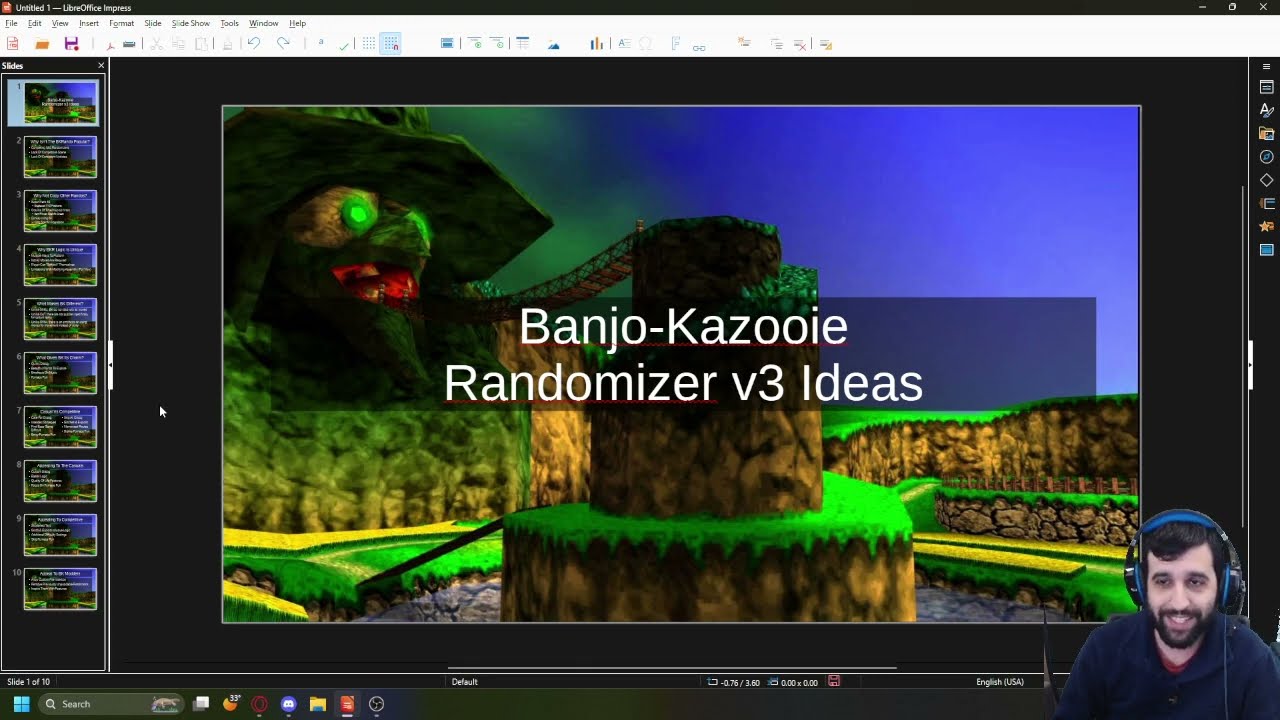Open slide layout icon
The width and height of the screenshot is (1280, 720).
(825, 44)
